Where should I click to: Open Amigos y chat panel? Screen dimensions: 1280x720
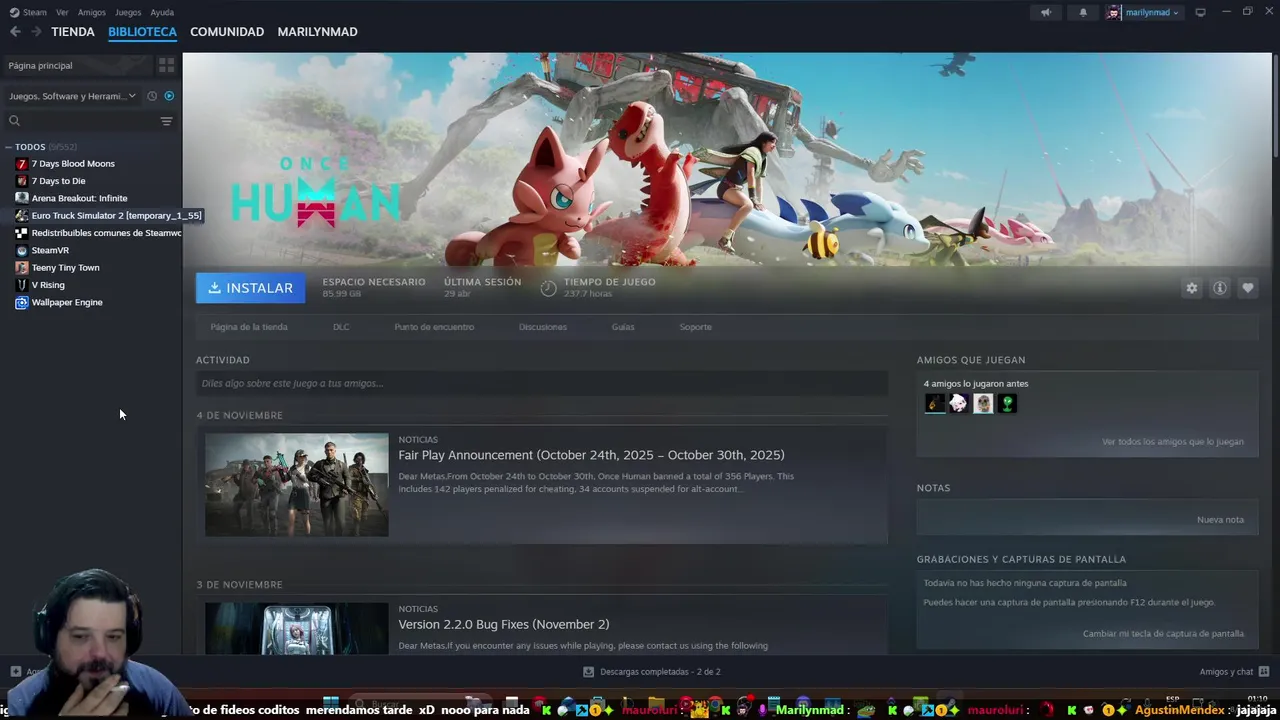click(x=1234, y=672)
